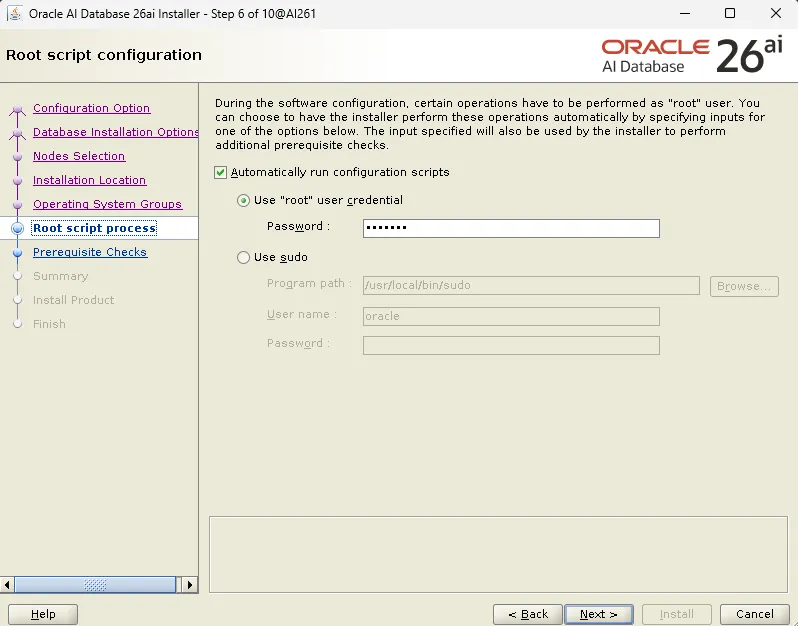The width and height of the screenshot is (798, 626).
Task: Click the empty message panel at bottom
Action: [498, 554]
